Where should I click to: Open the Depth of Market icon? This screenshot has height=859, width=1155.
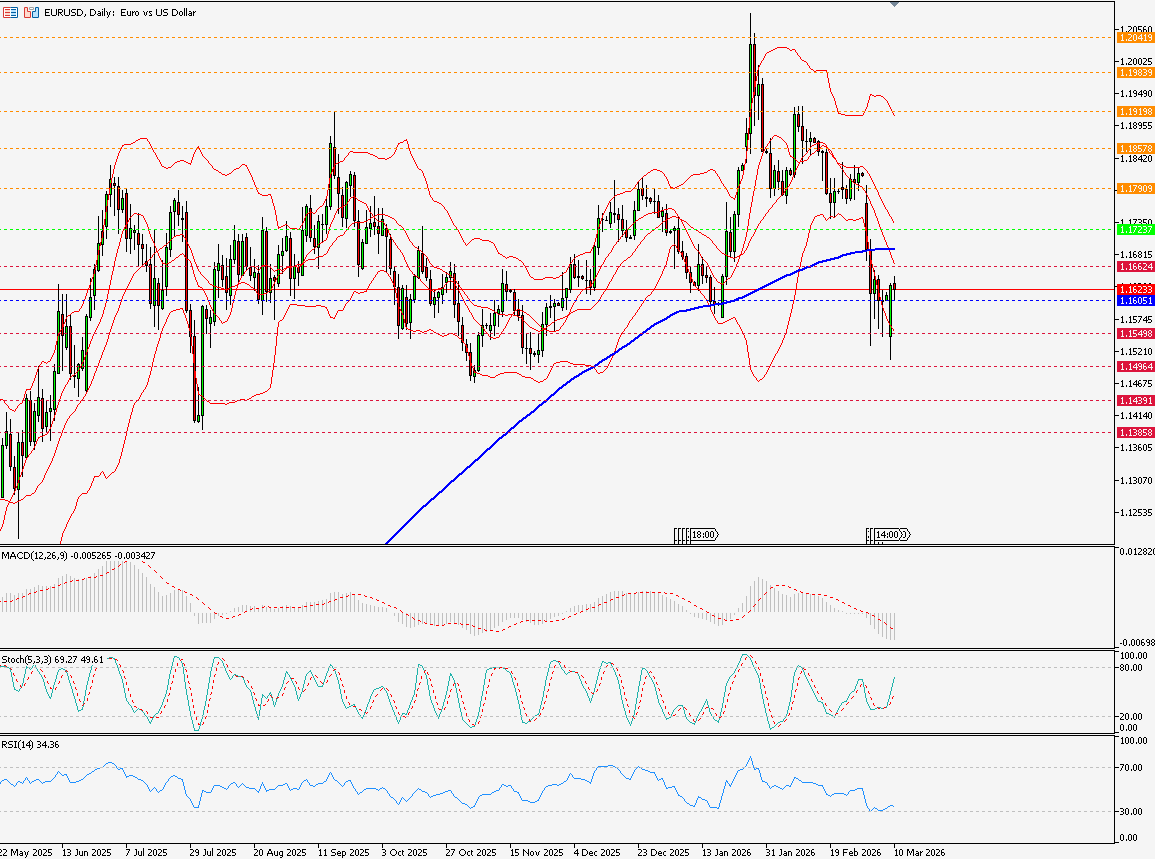tap(11, 11)
